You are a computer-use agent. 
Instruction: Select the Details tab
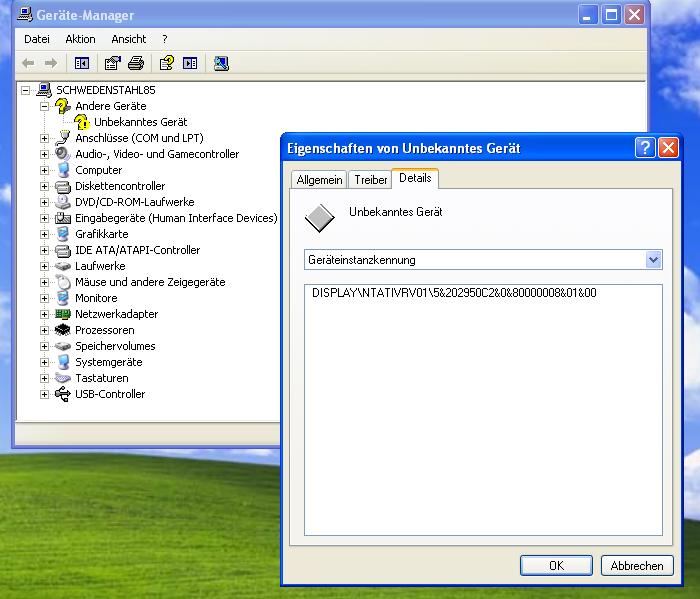coord(415,178)
